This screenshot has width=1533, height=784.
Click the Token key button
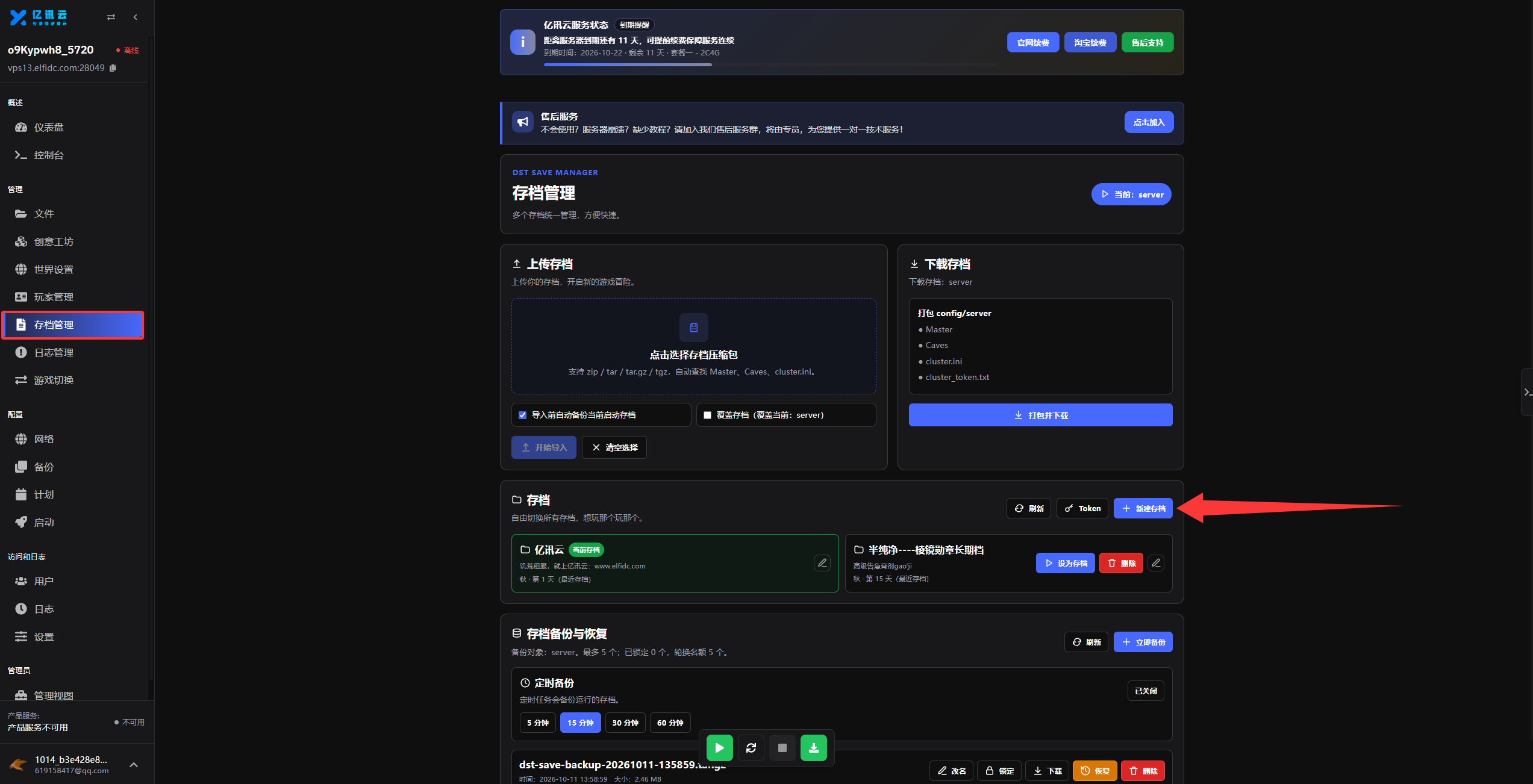tap(1082, 508)
